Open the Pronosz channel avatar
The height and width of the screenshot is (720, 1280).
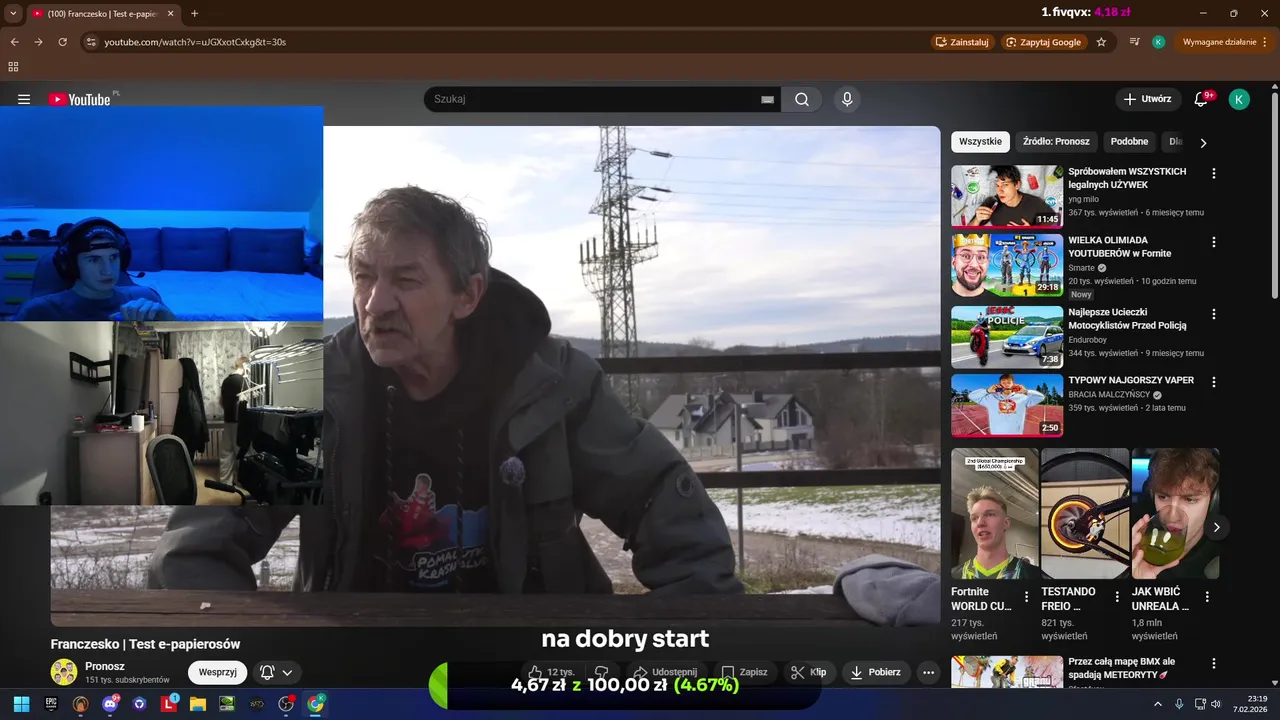tap(64, 672)
